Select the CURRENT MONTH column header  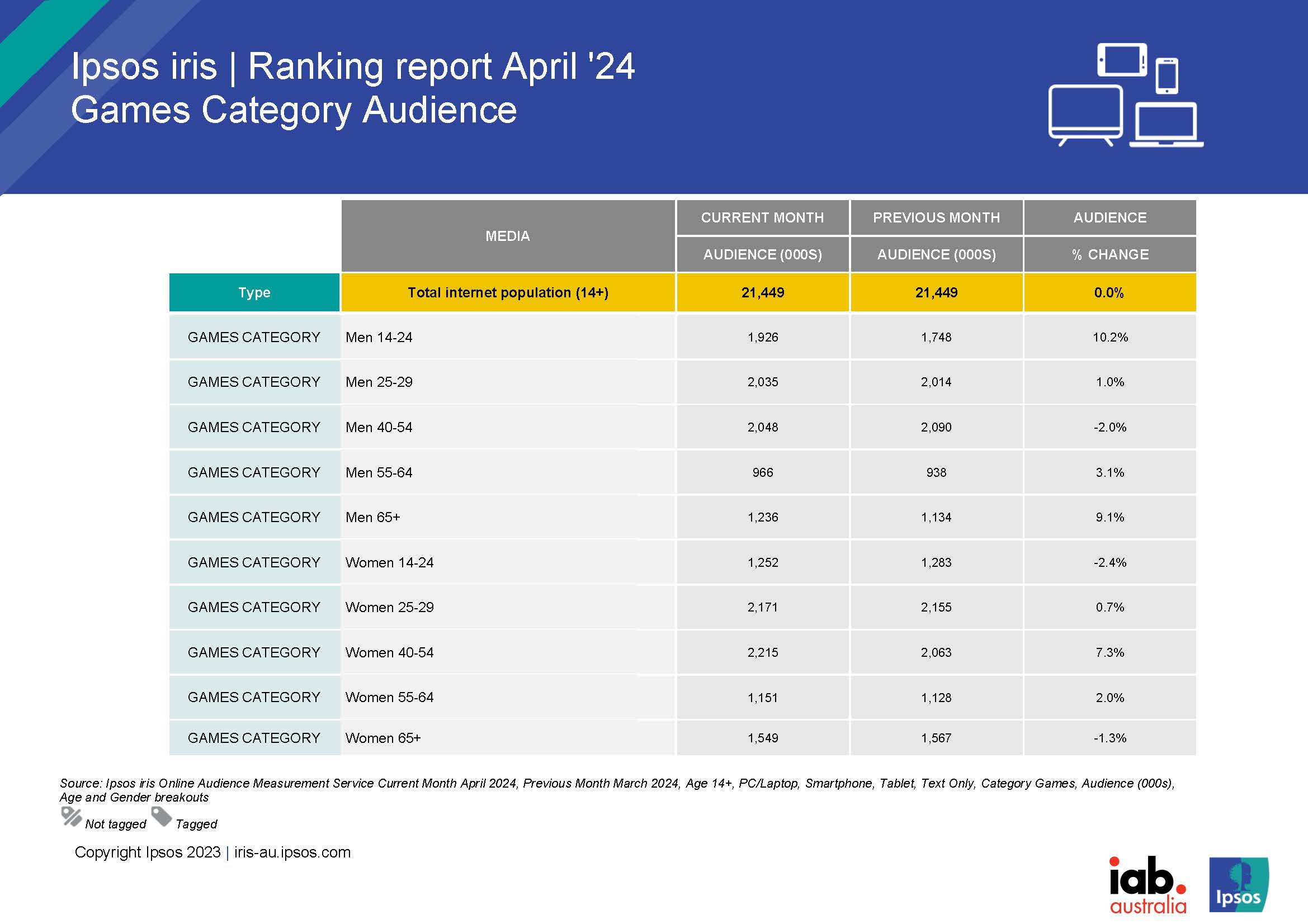pos(762,217)
